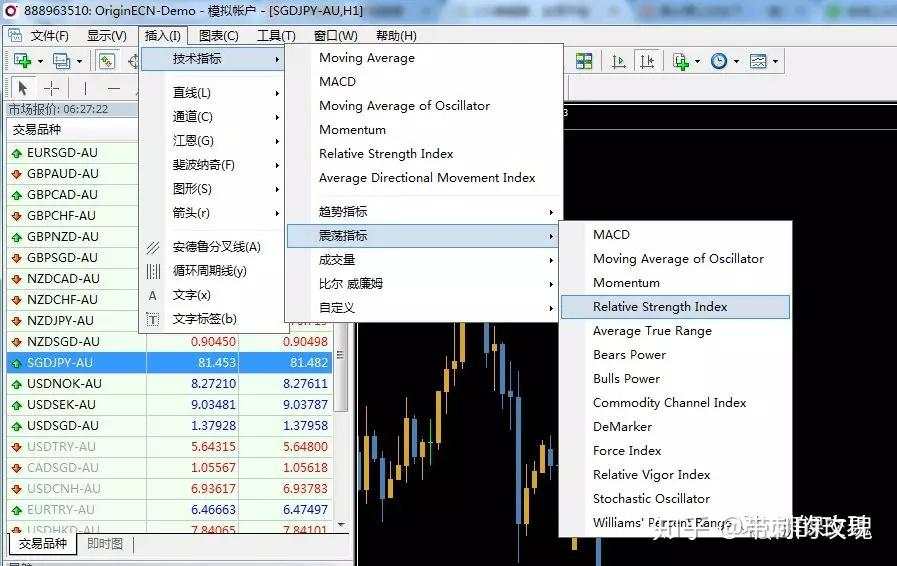Choose 安德鲁分叉线(A) menu entry
Image resolution: width=897 pixels, height=566 pixels.
(x=213, y=247)
